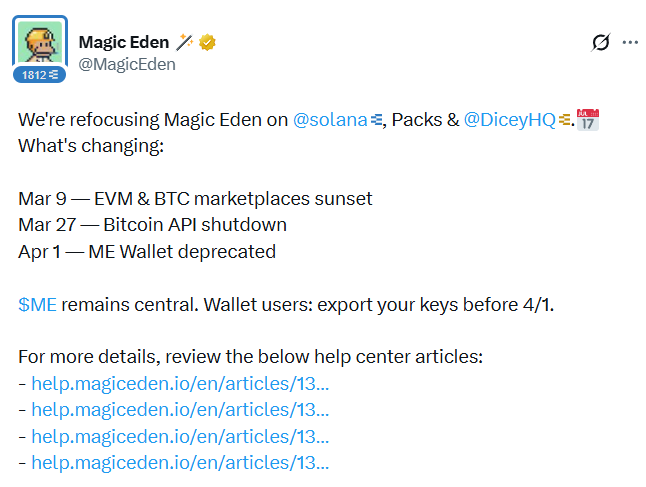Open Magic Eden's profile avatar image
The image size is (646, 487).
pos(40,41)
